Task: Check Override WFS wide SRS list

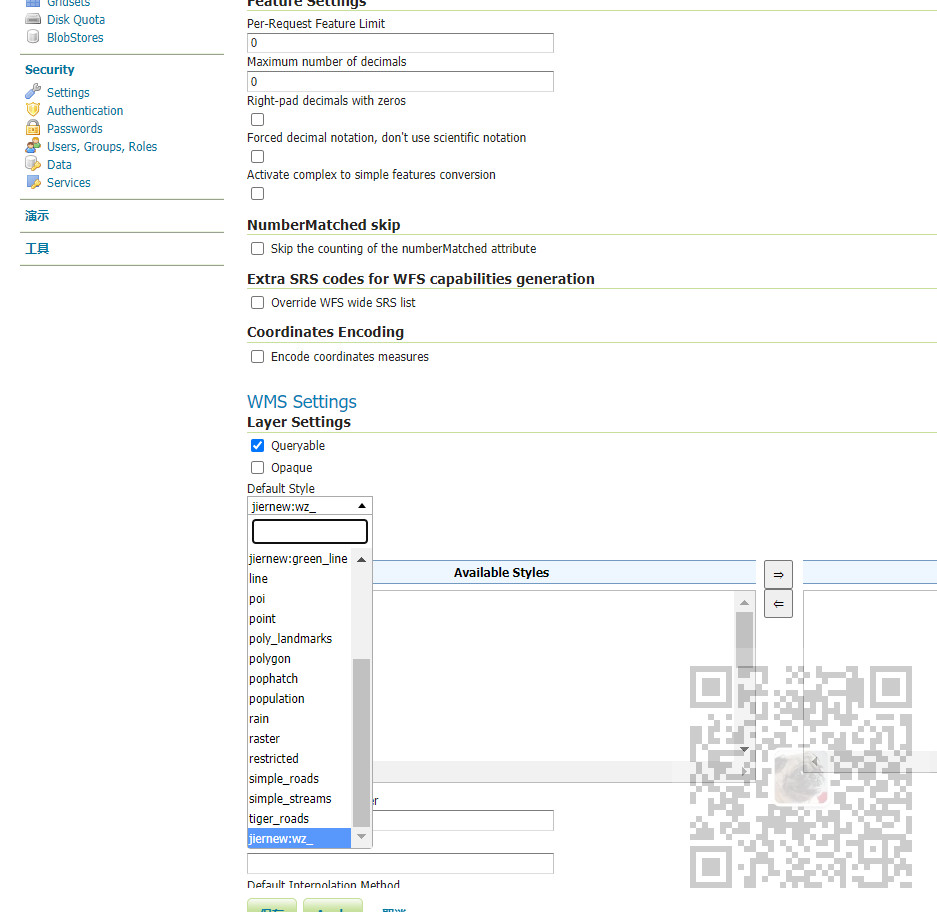Action: coord(258,302)
